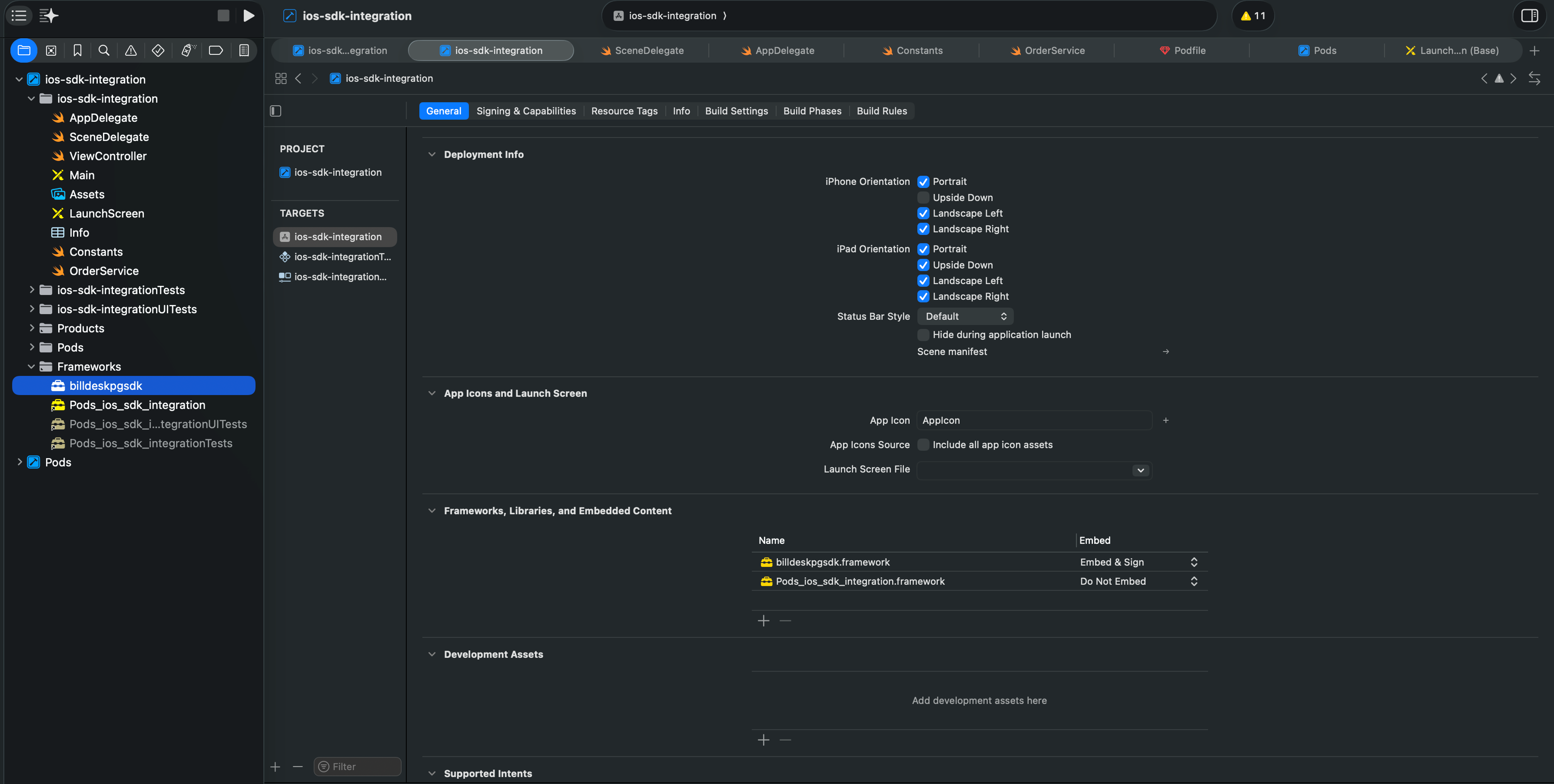
Task: Add App Icon with plus button
Action: 1166,420
